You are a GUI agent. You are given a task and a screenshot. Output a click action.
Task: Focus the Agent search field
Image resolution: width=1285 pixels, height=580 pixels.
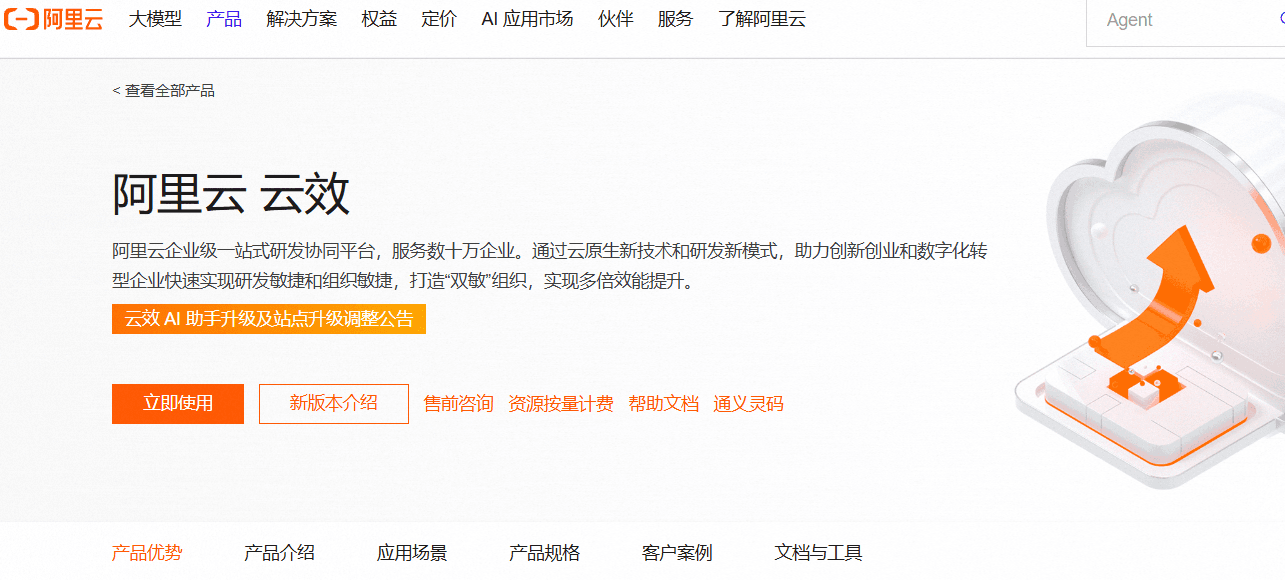(1186, 21)
